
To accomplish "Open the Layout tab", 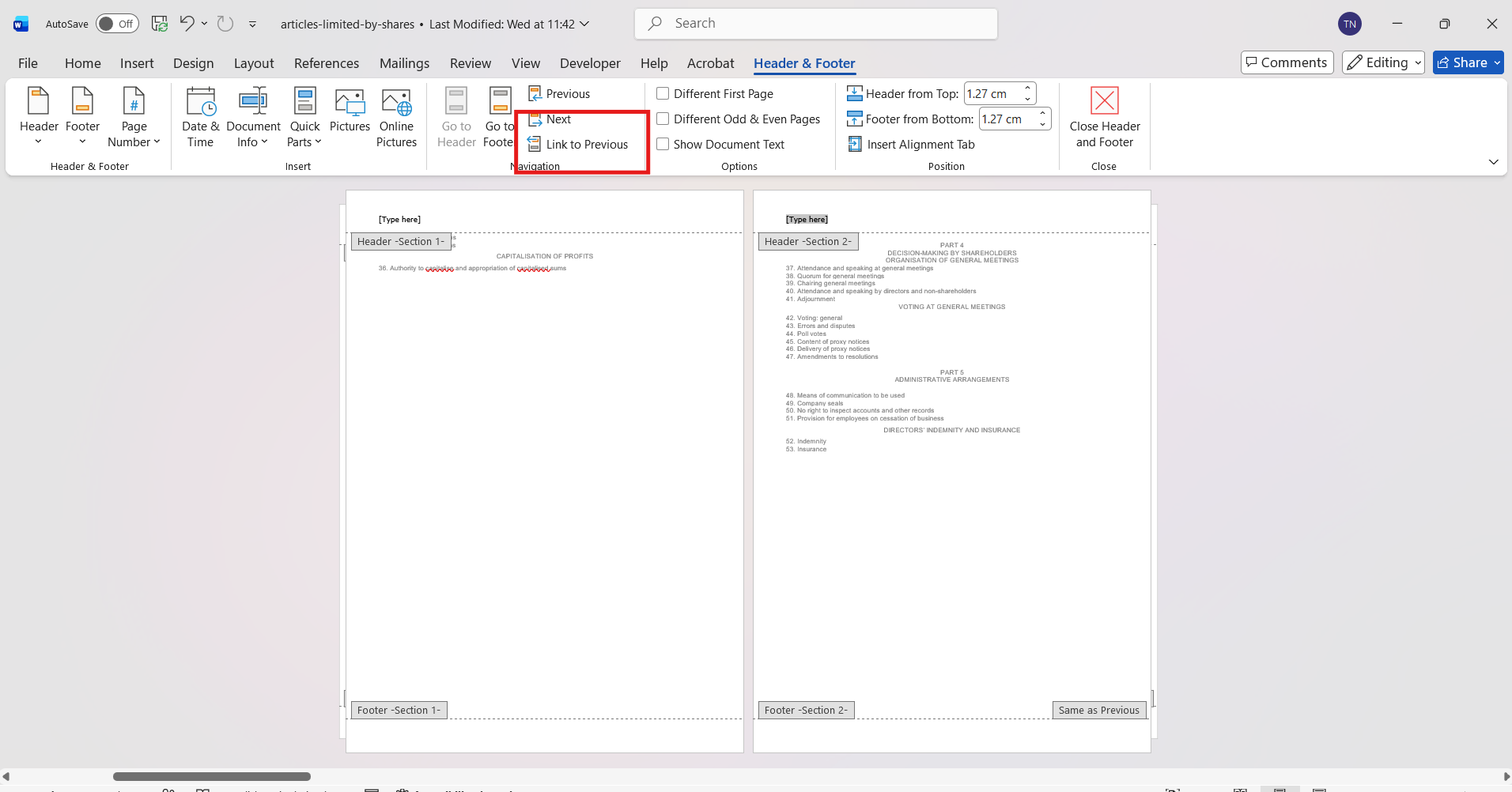I will pos(254,63).
